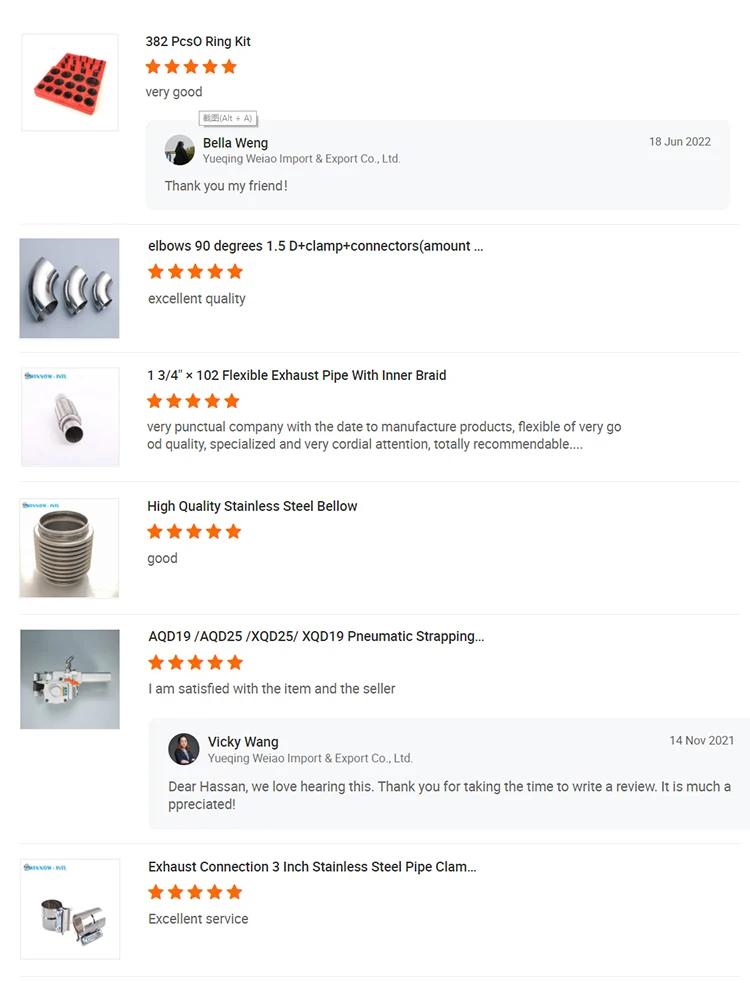
Task: Open the stainless steel bellow image
Action: tap(69, 548)
